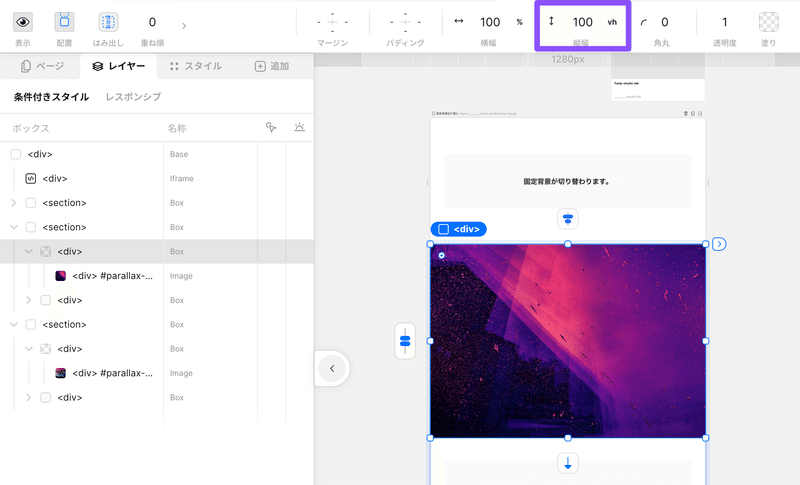The image size is (800, 485).
Task: Collapse the sidebar with the left-arrow button
Action: pos(332,368)
